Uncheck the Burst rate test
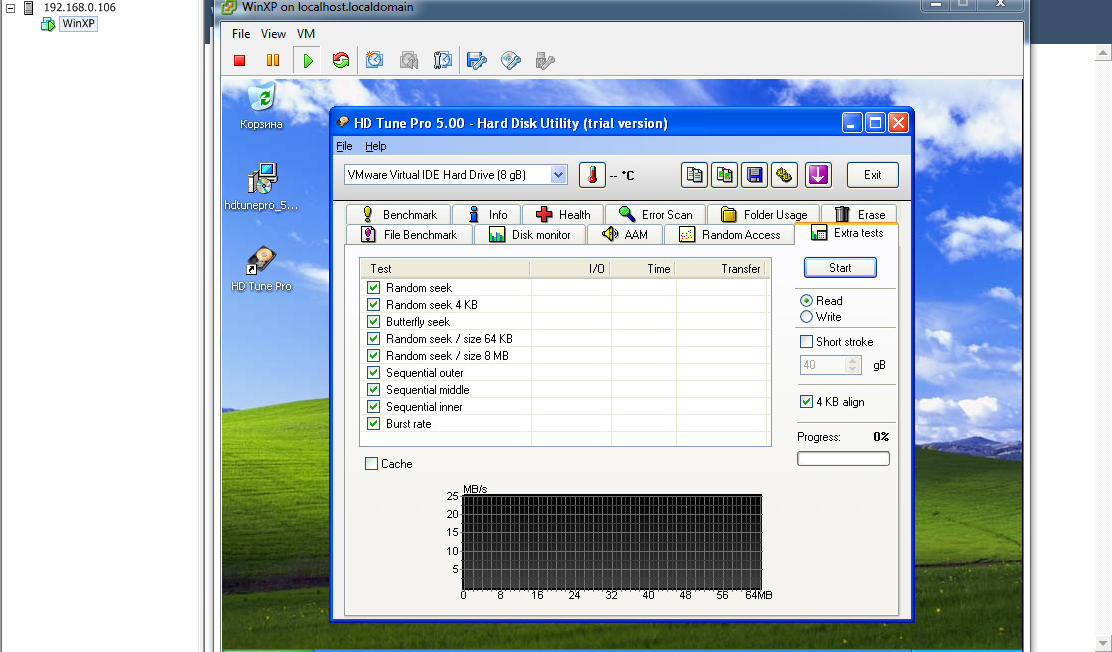 pos(374,424)
